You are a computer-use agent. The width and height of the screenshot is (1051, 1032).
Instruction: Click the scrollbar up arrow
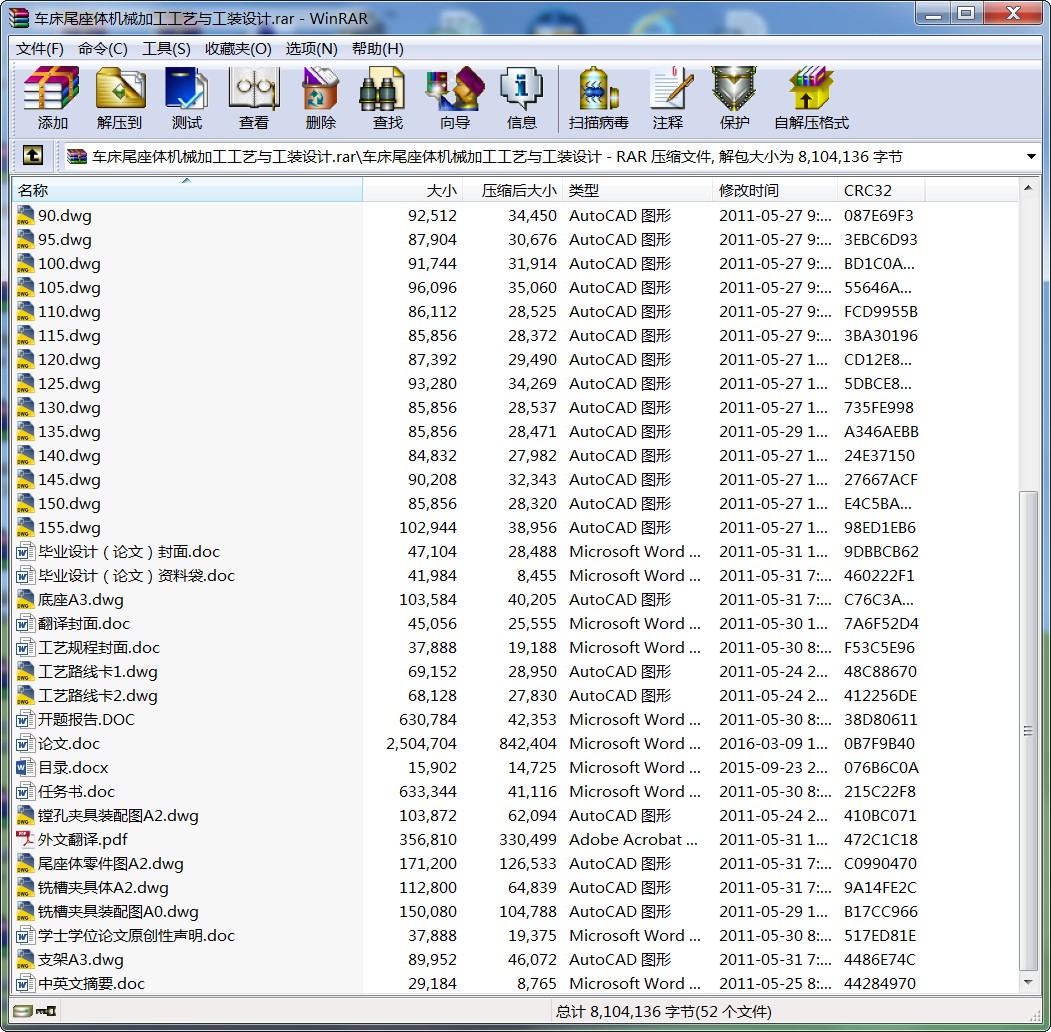tap(1028, 188)
